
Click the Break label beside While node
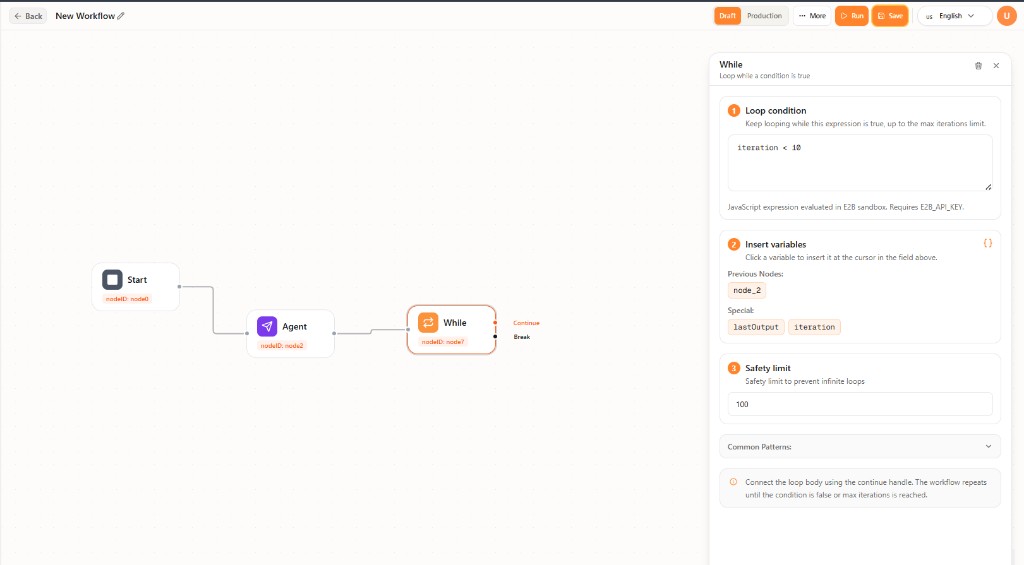pyautogui.click(x=522, y=337)
